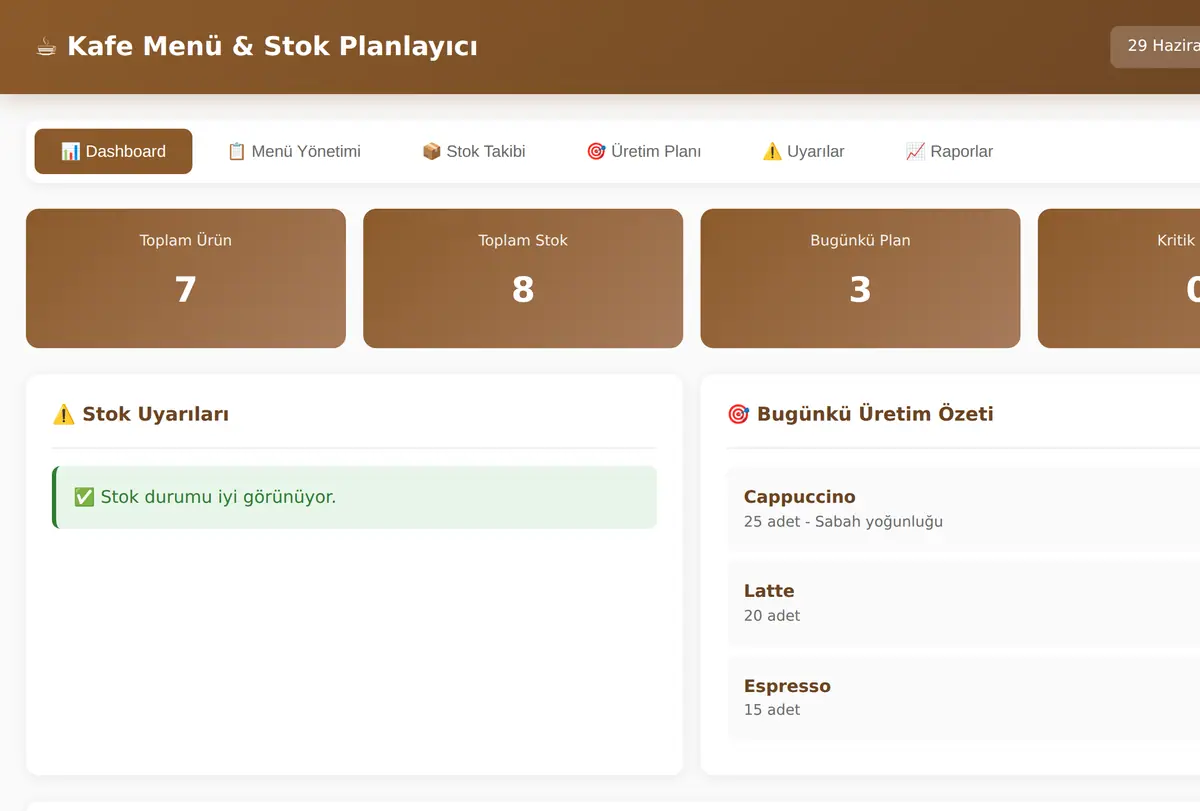Screen dimensions: 1200x811
Task: Click the target icon on Üretim Planı tab
Action: pos(596,151)
